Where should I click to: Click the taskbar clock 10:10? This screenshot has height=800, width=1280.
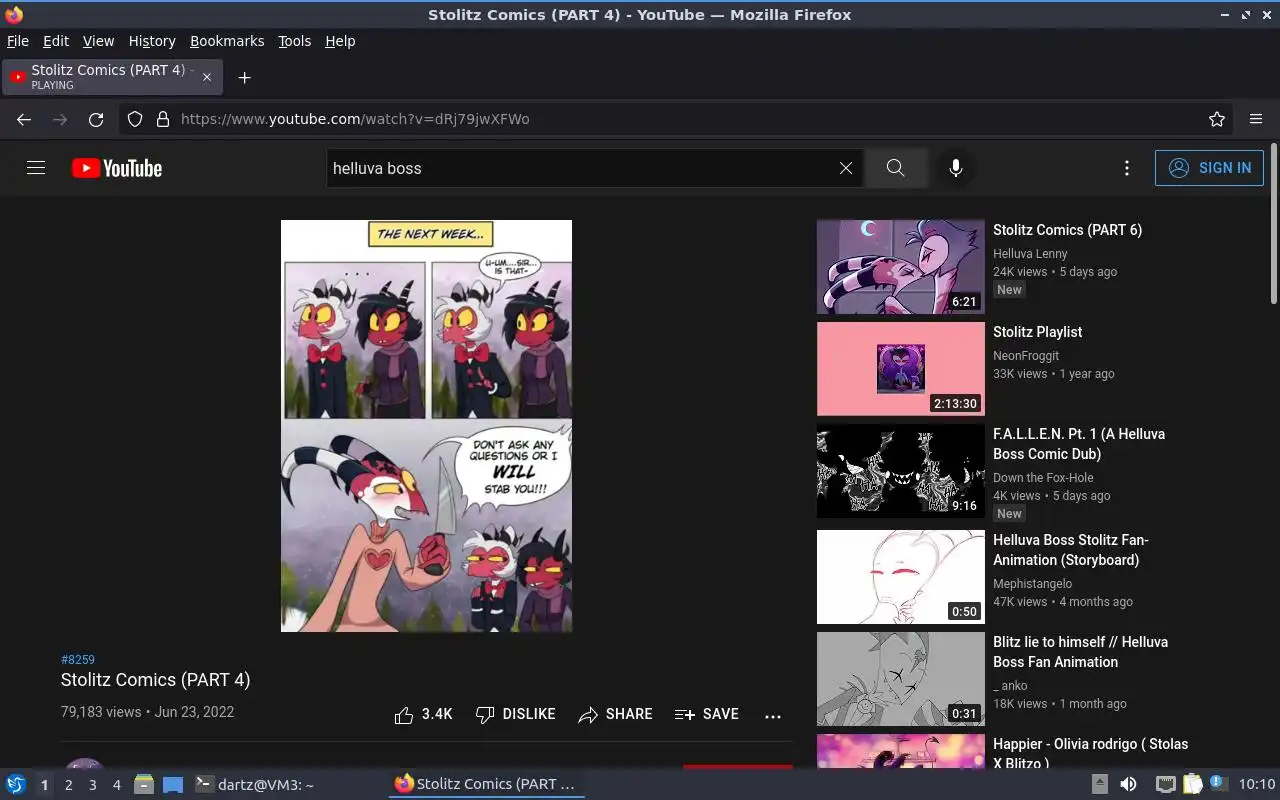point(1257,784)
